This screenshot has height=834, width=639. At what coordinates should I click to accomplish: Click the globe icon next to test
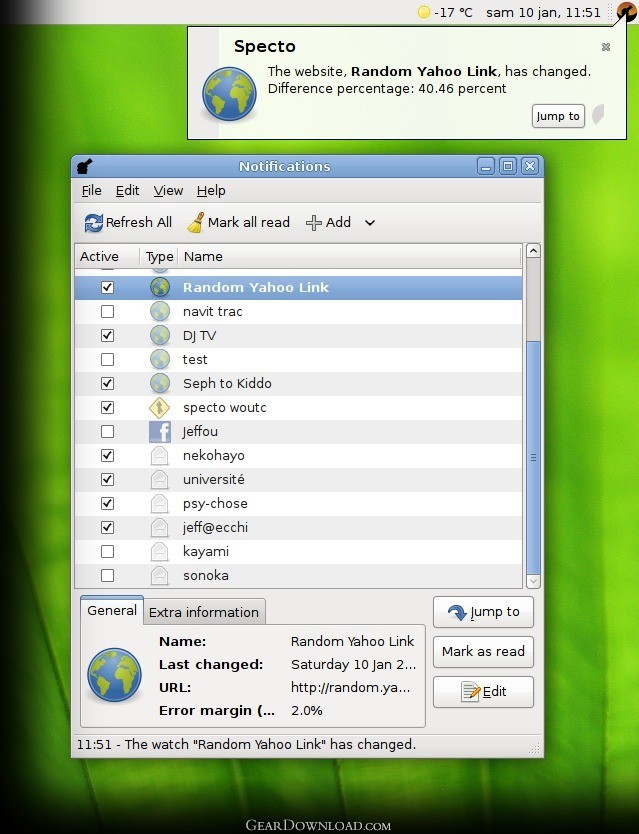pyautogui.click(x=160, y=359)
